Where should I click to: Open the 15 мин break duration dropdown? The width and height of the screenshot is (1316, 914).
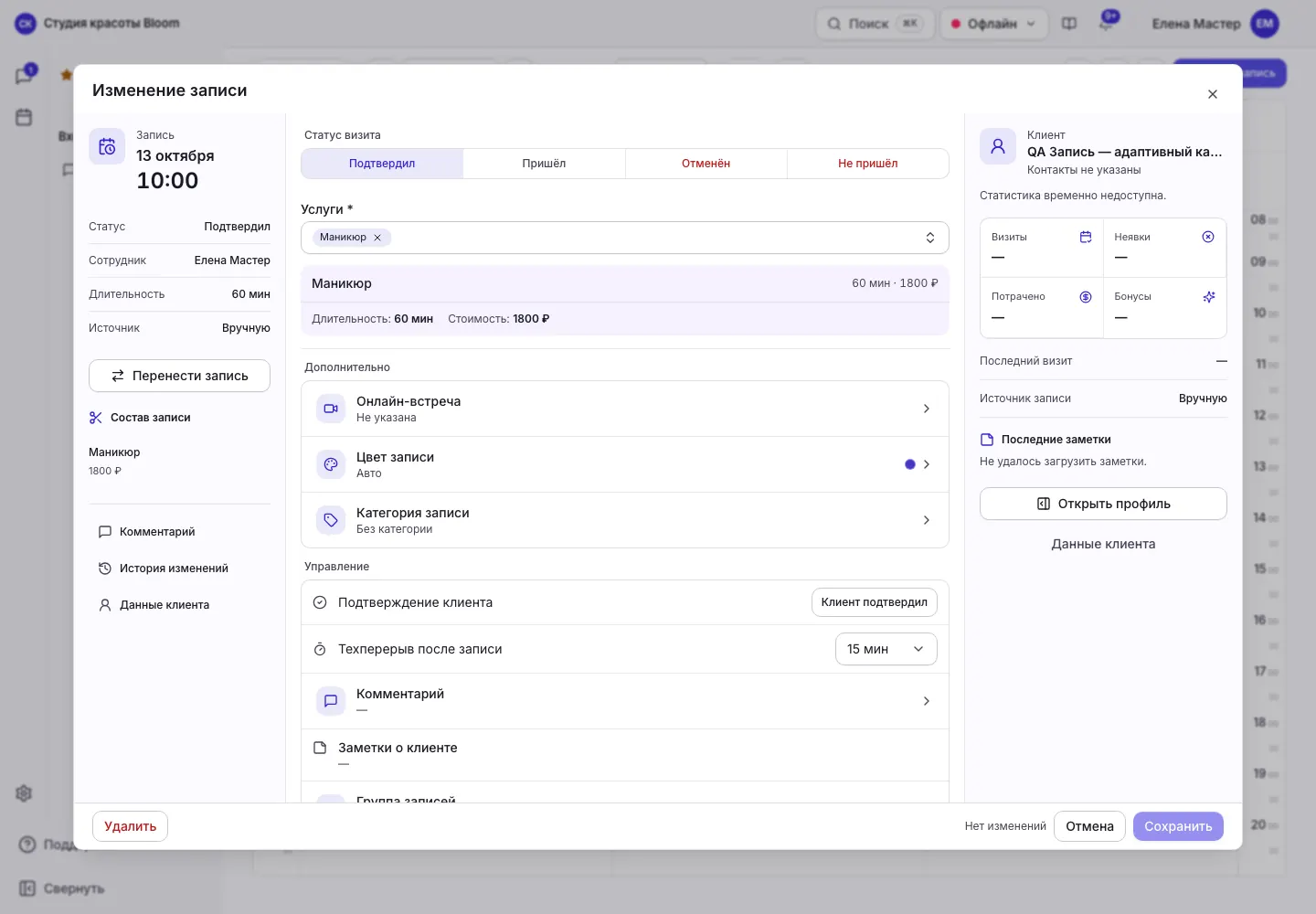tap(886, 649)
